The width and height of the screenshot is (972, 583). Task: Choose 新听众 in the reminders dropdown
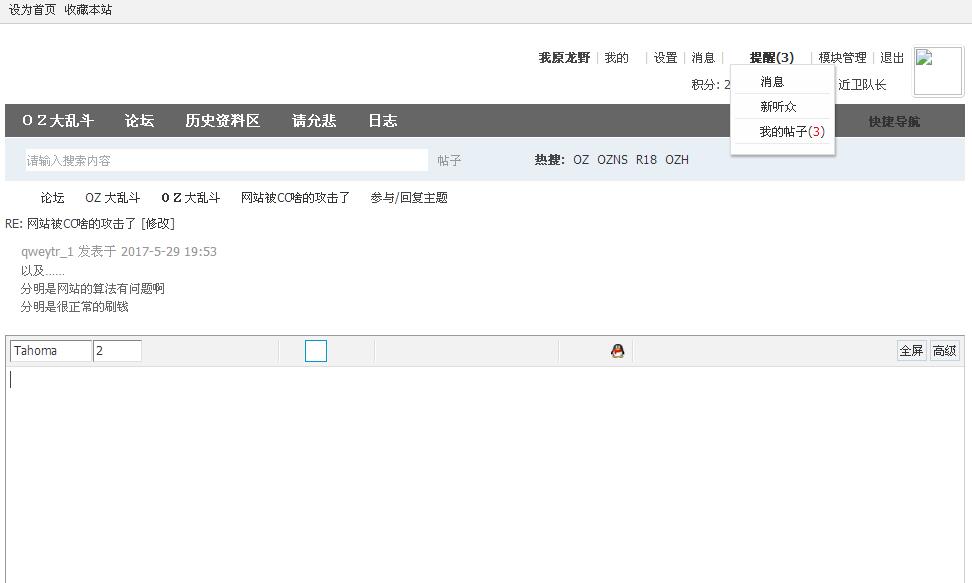(778, 107)
